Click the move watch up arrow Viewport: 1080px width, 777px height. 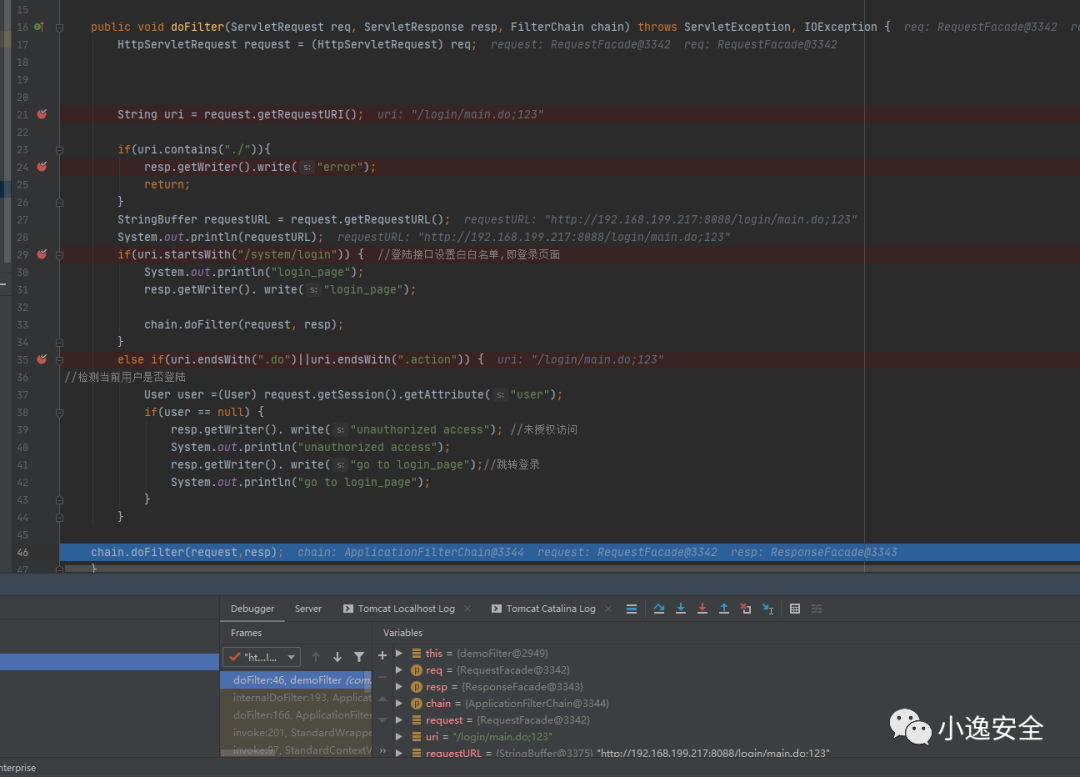coord(382,698)
